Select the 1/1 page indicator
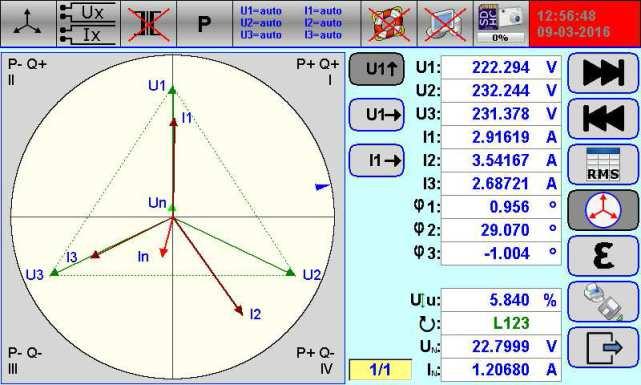This screenshot has width=641, height=385. (x=380, y=370)
